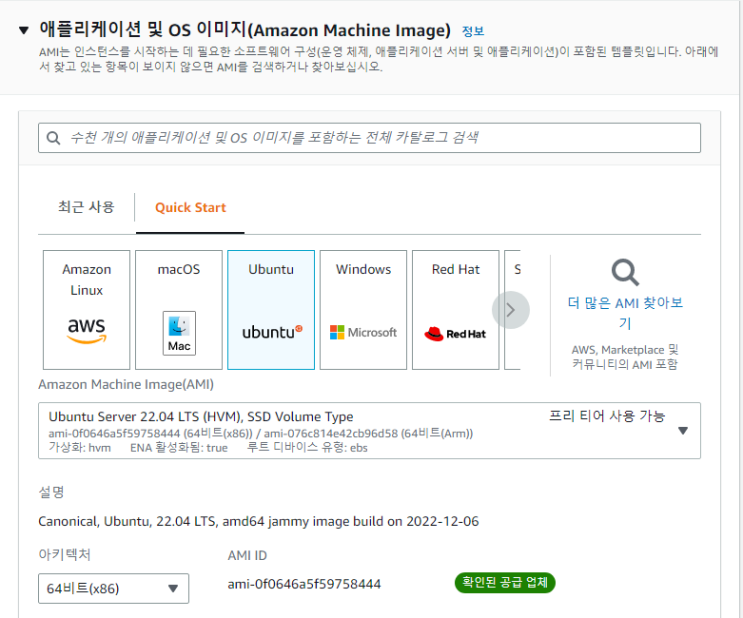Select the Amazon Linux AWS logo tile

coord(86,310)
